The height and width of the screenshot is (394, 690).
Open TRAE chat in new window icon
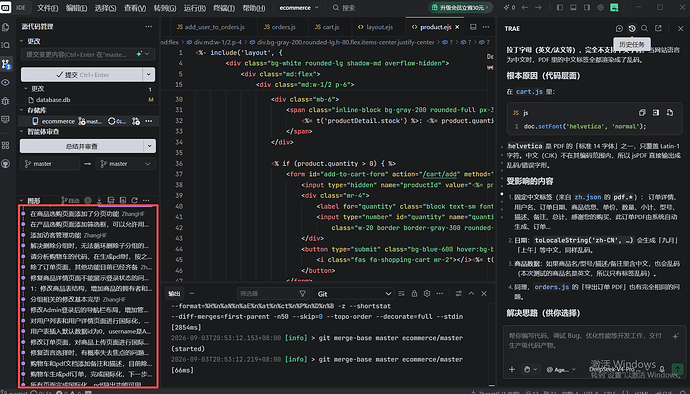click(x=658, y=28)
